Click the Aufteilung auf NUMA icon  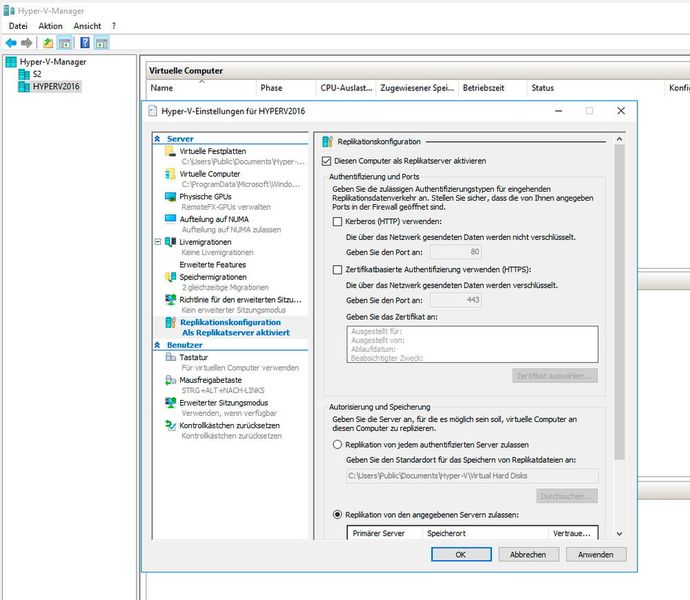170,219
